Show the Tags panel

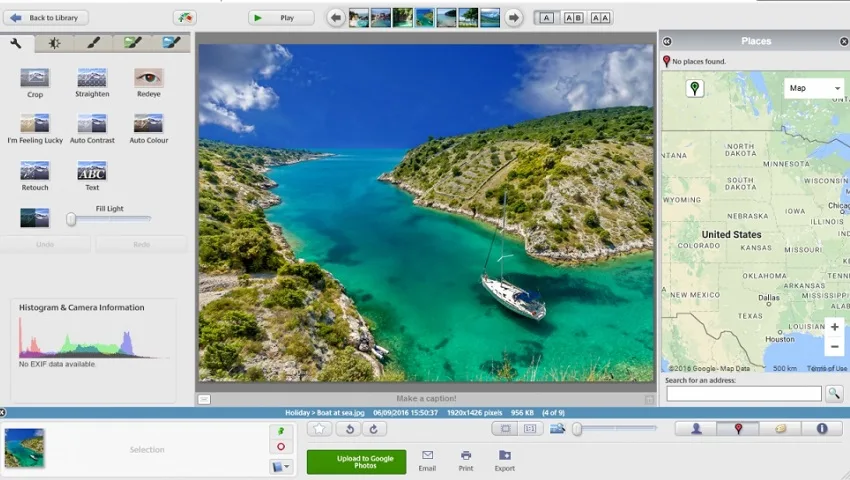[x=780, y=428]
